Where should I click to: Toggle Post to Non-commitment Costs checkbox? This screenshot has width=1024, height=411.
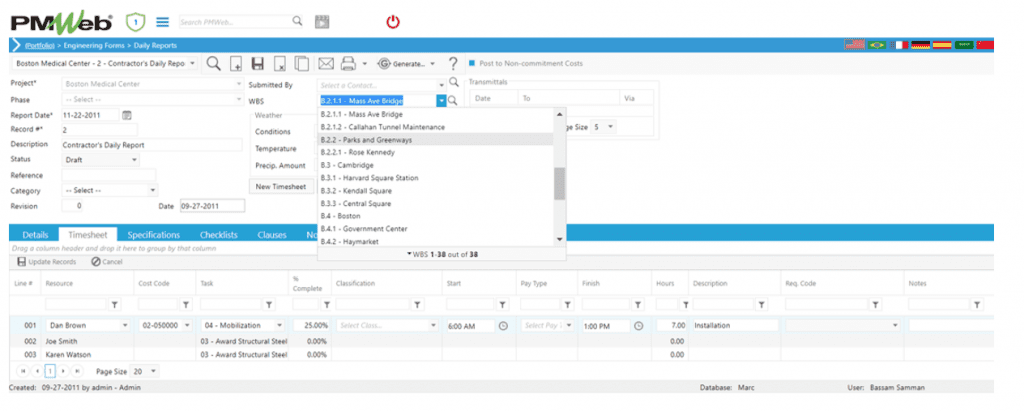point(472,63)
